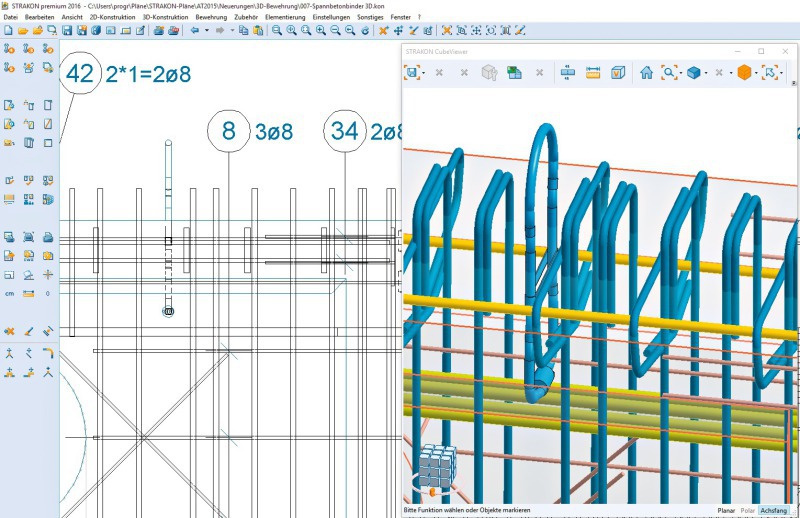Screen dimensions: 800x518
Task: Click the home view icon in CubeViewer
Action: (x=646, y=73)
